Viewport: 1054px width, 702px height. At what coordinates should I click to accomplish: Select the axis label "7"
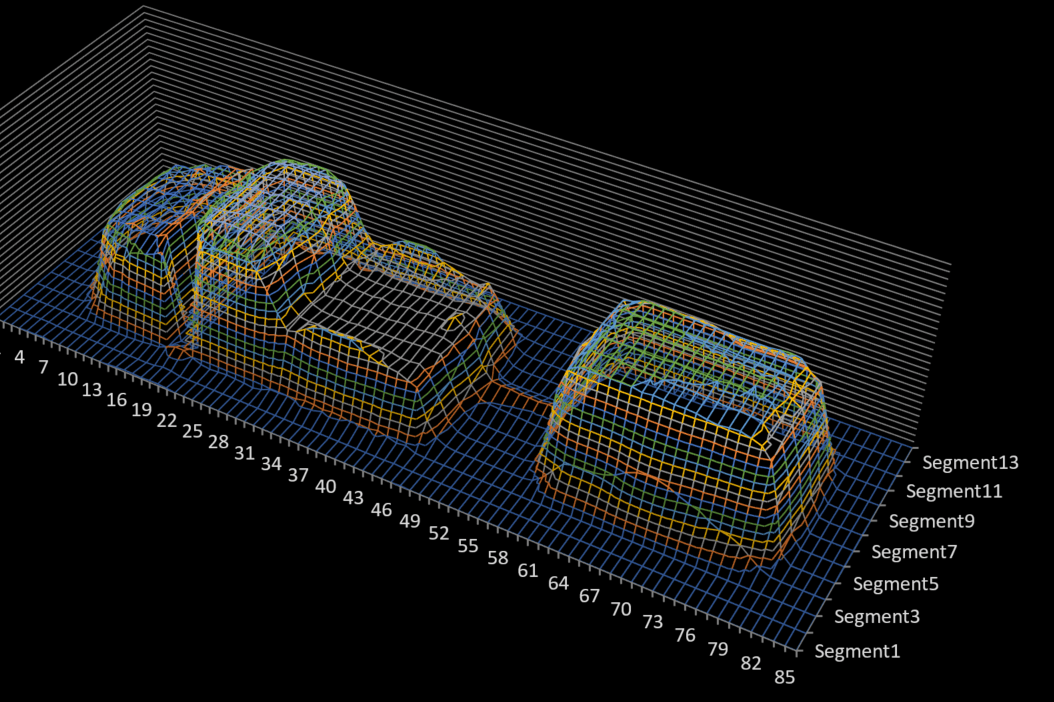(x=43, y=367)
